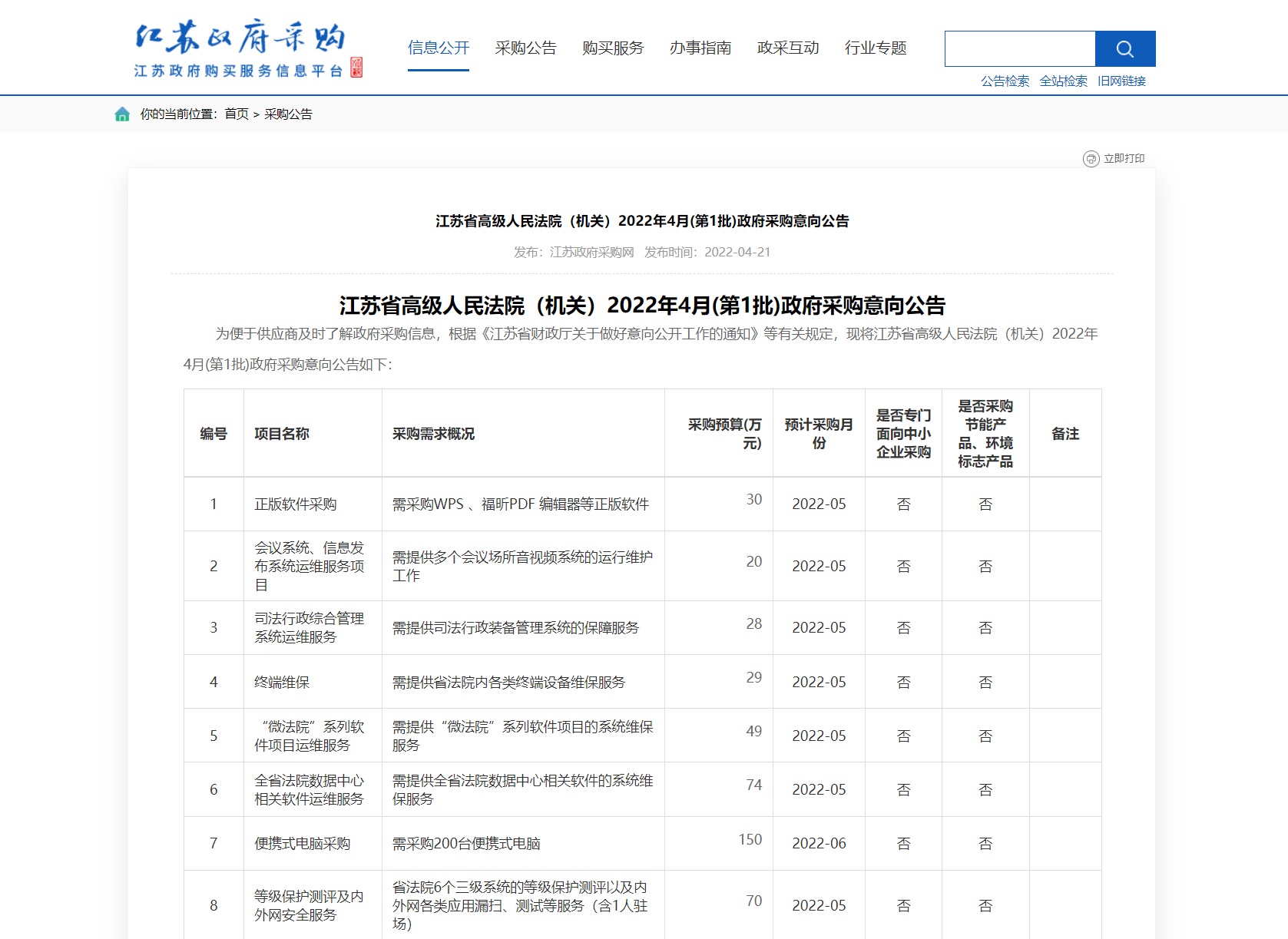Image resolution: width=1288 pixels, height=939 pixels.
Task: Click the search input field
Action: [1019, 49]
